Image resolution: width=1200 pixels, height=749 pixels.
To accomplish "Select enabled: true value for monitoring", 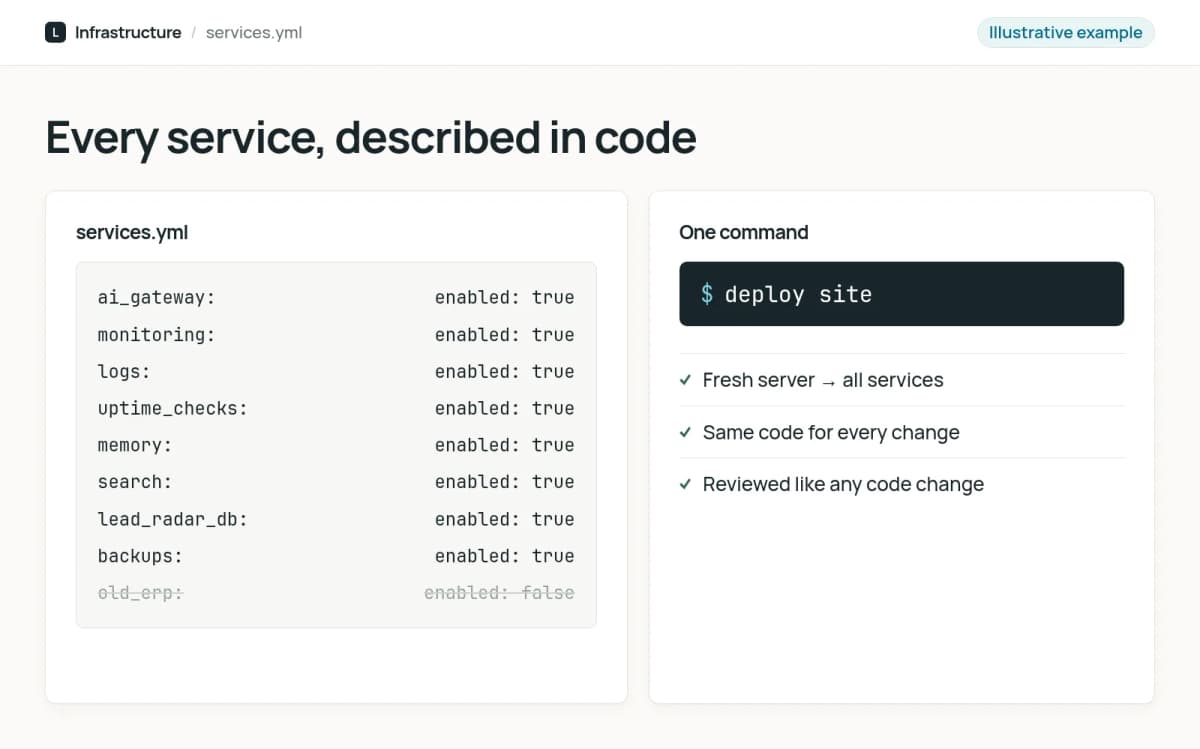I will (504, 334).
